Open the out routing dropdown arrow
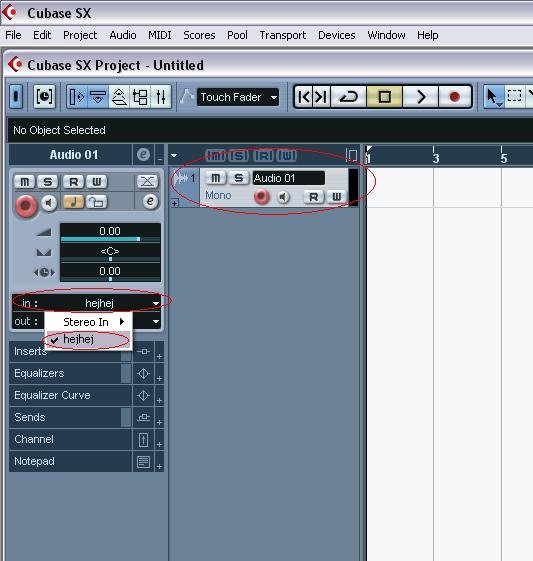Screen dimensions: 533x561 click(156, 321)
